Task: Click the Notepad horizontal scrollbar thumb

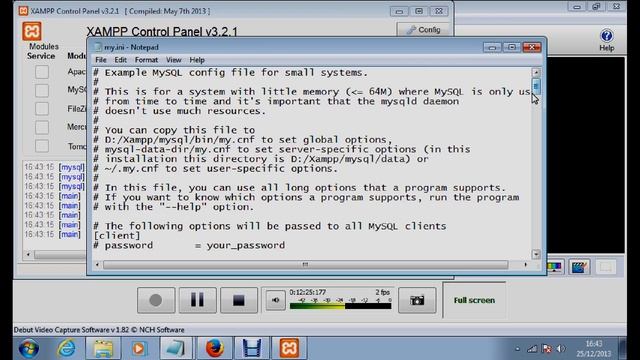Action: pyautogui.click(x=305, y=264)
